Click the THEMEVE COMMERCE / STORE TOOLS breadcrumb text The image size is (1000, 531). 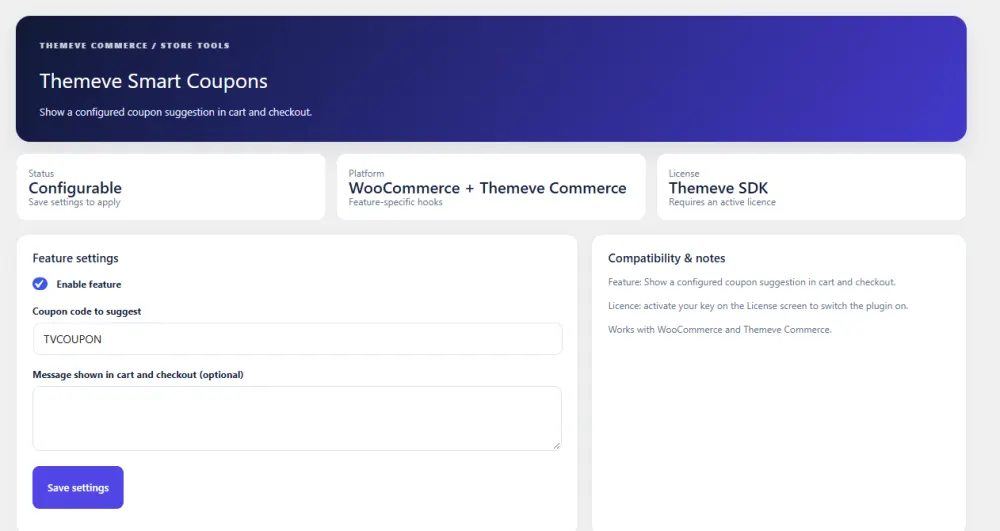click(x=135, y=45)
